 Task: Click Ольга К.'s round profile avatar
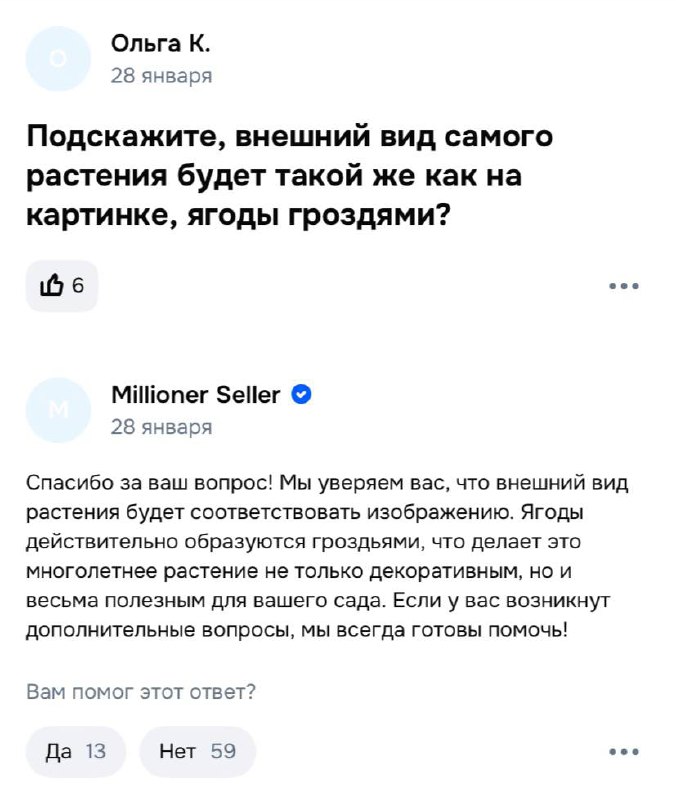[58, 59]
